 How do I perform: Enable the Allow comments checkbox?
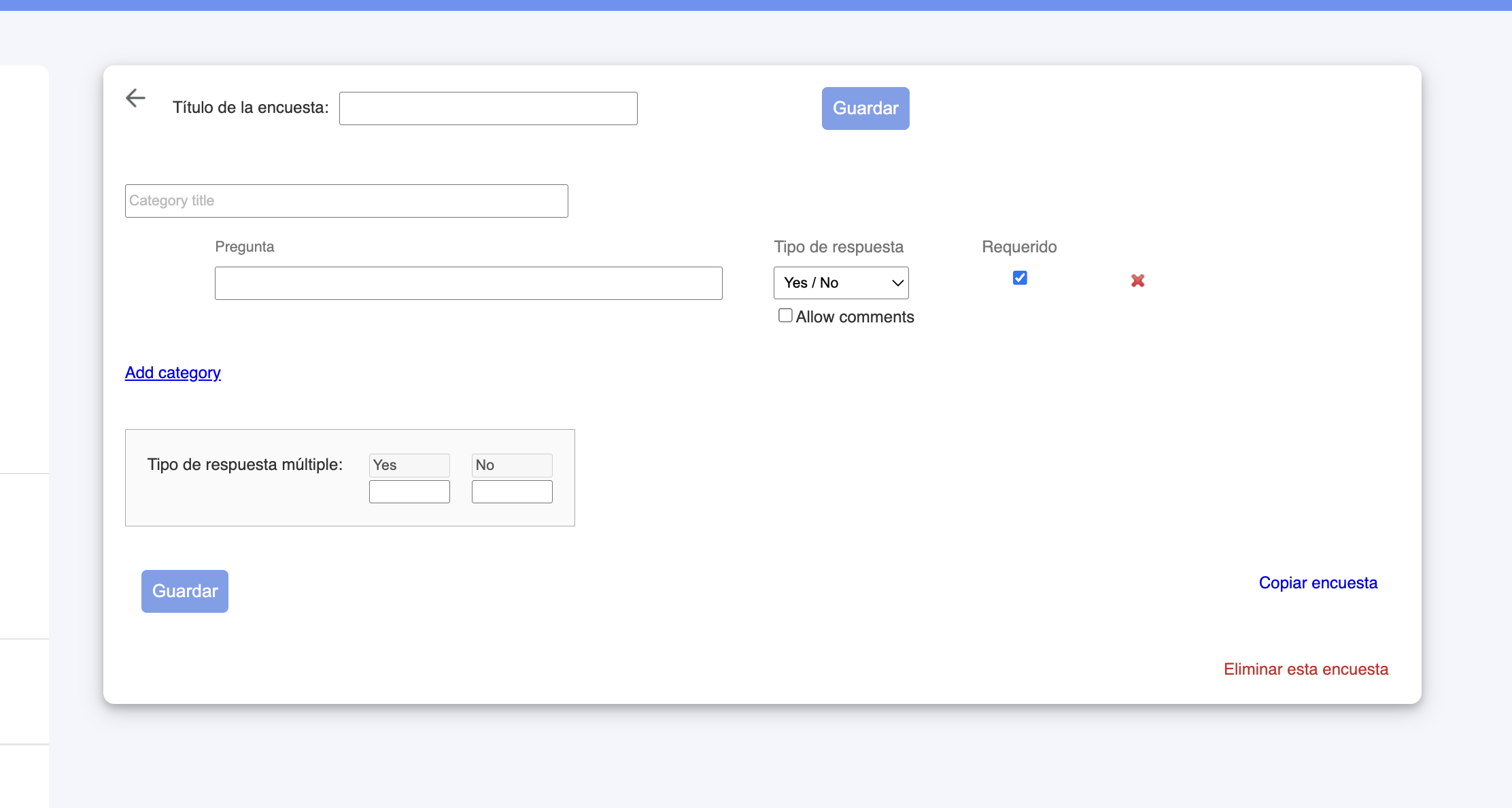(x=785, y=316)
